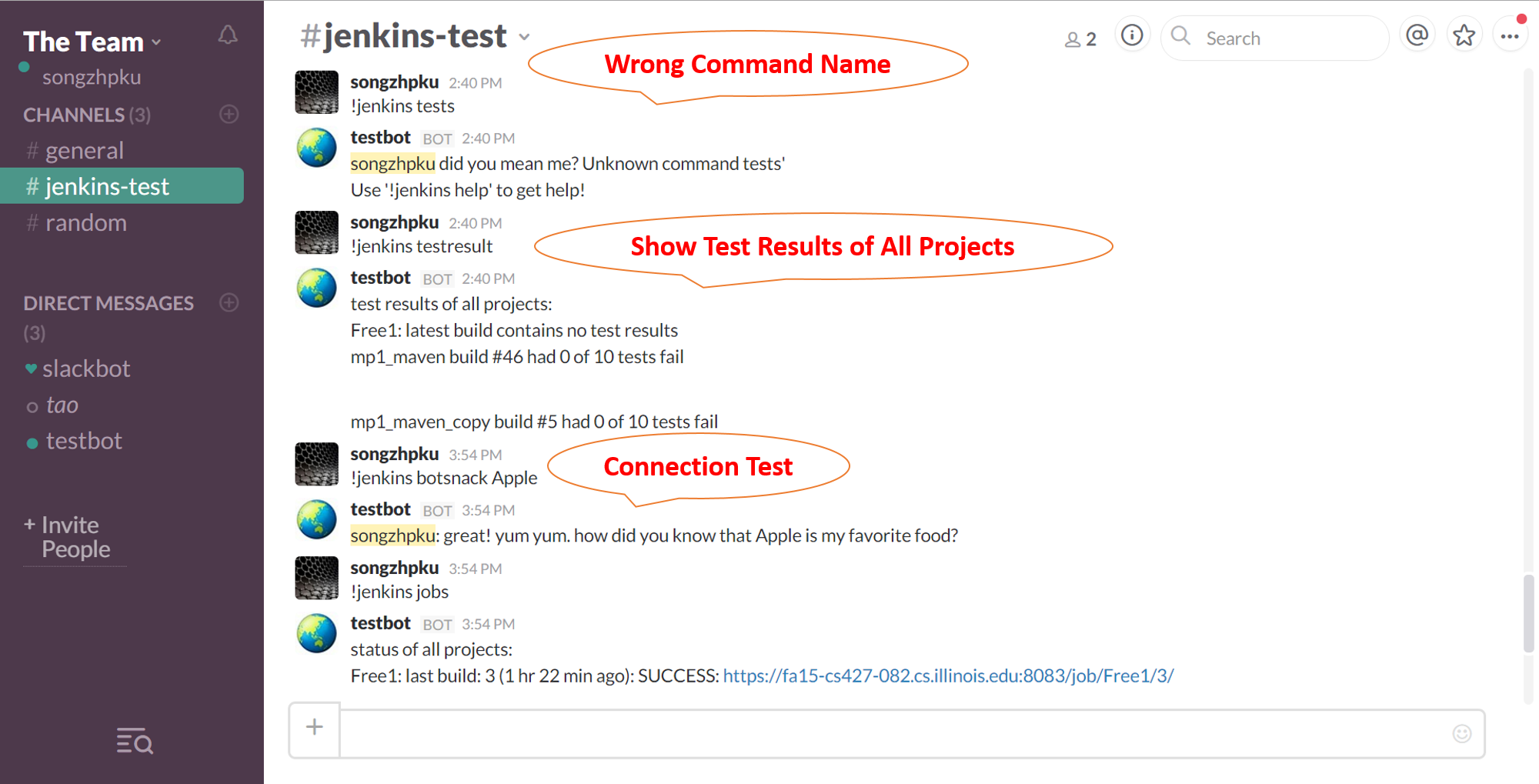Click the '!jenkins botsnack Apple' message text
The height and width of the screenshot is (784, 1539).
tap(444, 478)
